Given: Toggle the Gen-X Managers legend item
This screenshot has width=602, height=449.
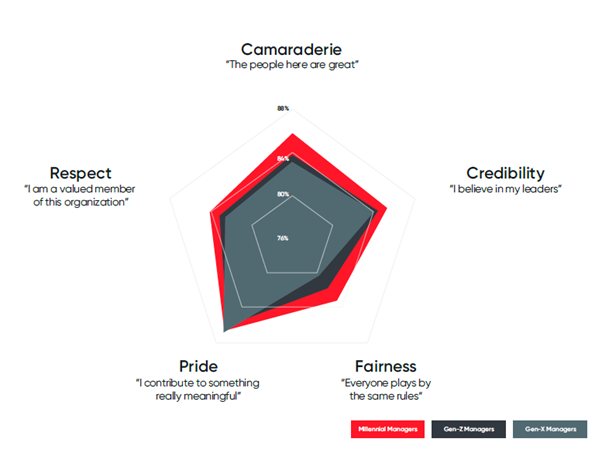Looking at the screenshot, I should (x=550, y=429).
